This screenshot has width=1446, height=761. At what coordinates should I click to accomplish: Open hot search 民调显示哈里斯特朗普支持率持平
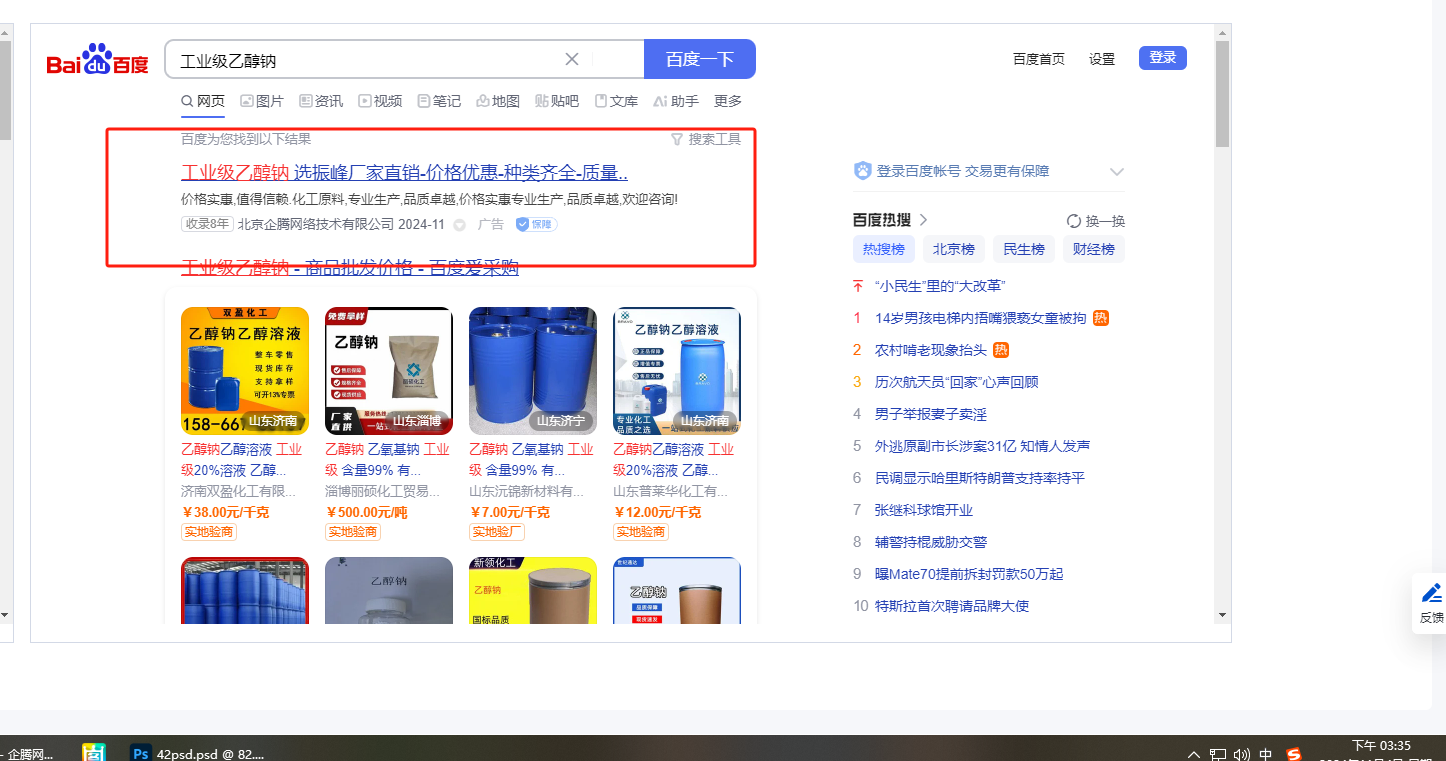coord(980,478)
